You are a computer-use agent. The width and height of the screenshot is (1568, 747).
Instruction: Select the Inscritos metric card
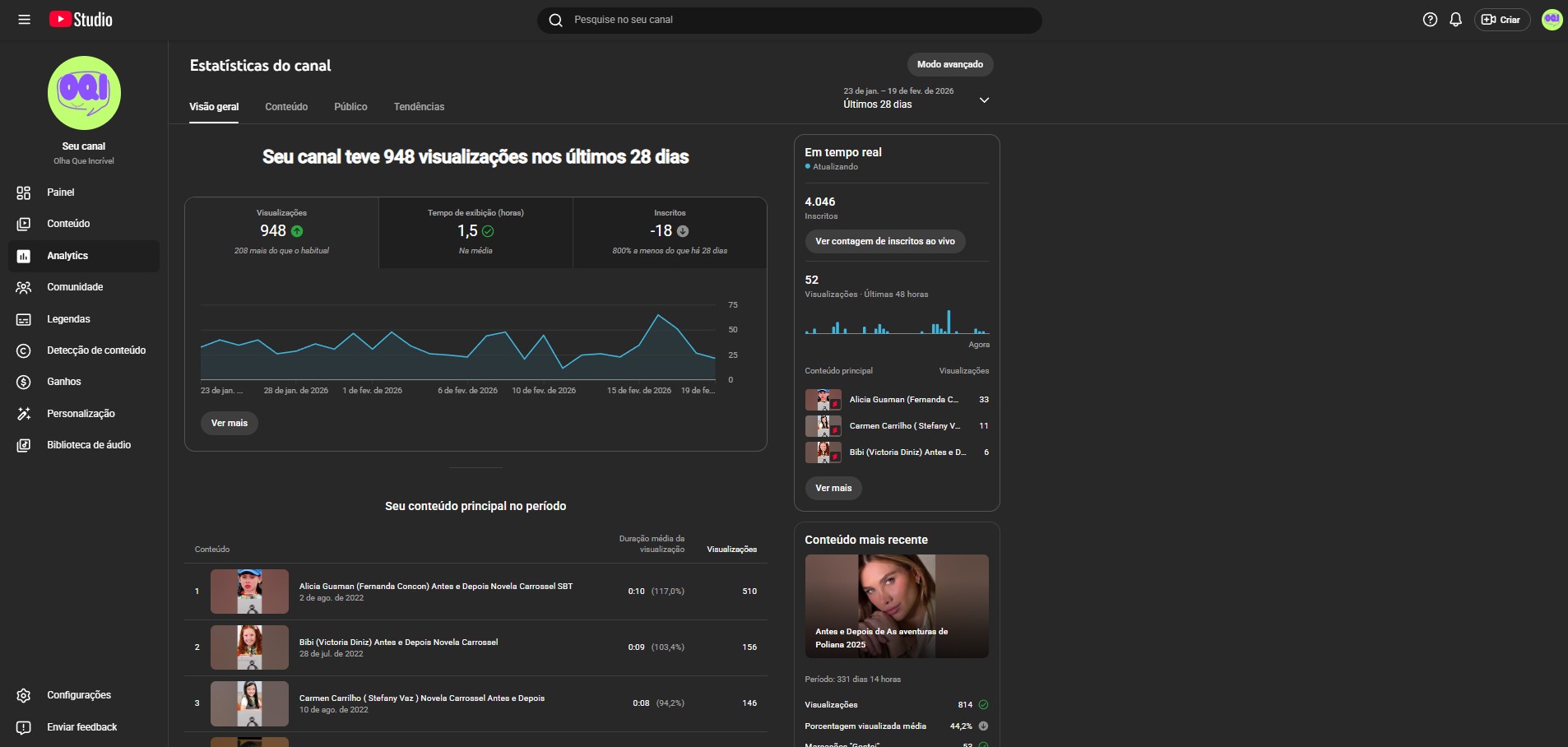tap(670, 232)
